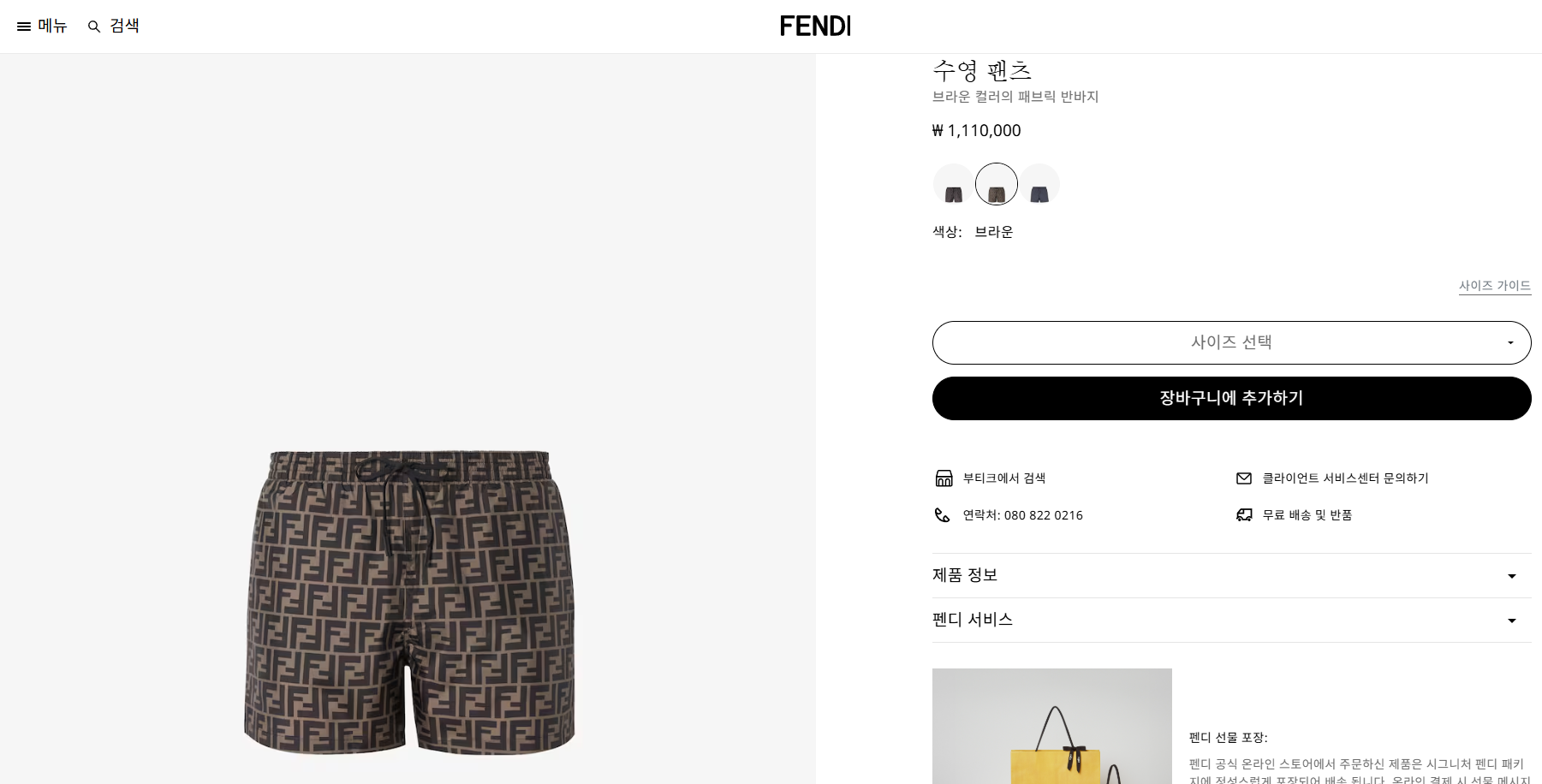The width and height of the screenshot is (1542, 784).
Task: Click the search magnifier icon
Action: coord(94,27)
